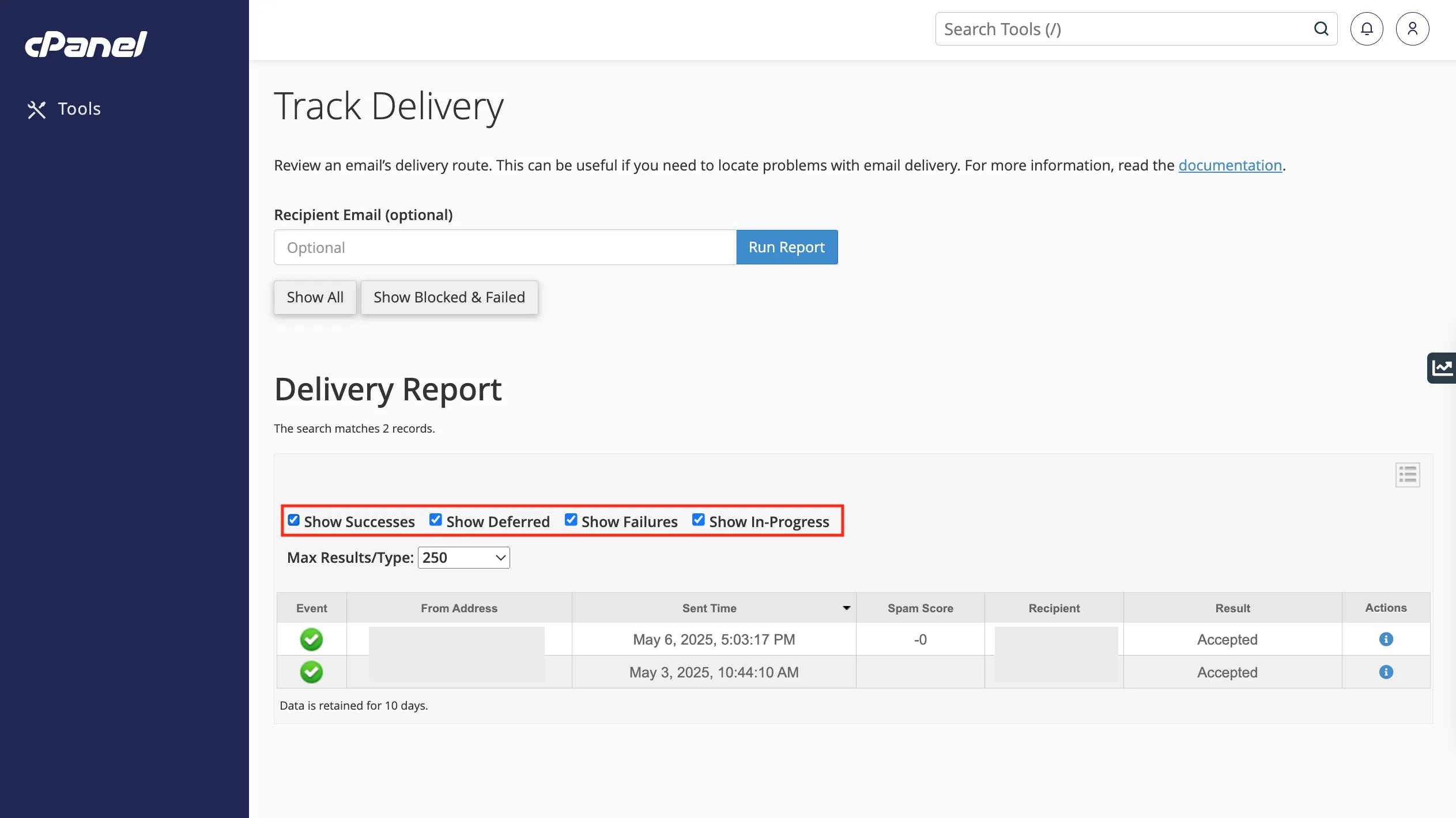
Task: Uncheck the Show Successes checkbox
Action: (293, 520)
